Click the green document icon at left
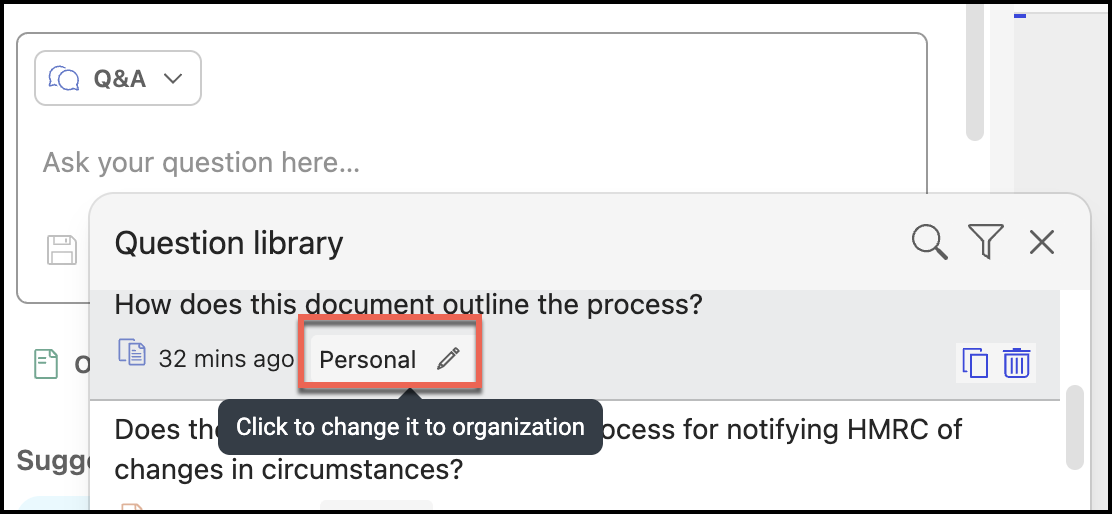This screenshot has width=1112, height=514. click(x=46, y=364)
